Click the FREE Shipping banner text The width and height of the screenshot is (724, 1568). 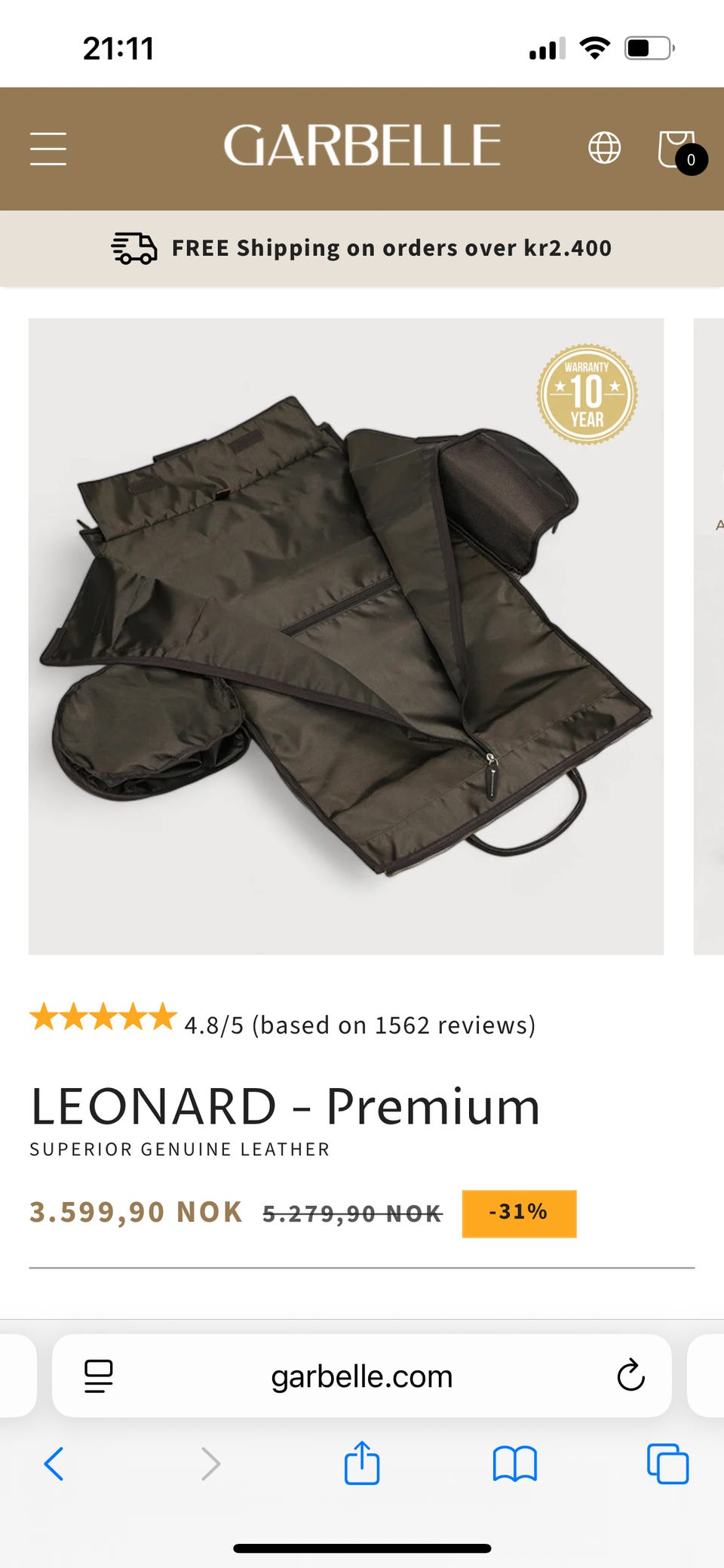(x=391, y=248)
